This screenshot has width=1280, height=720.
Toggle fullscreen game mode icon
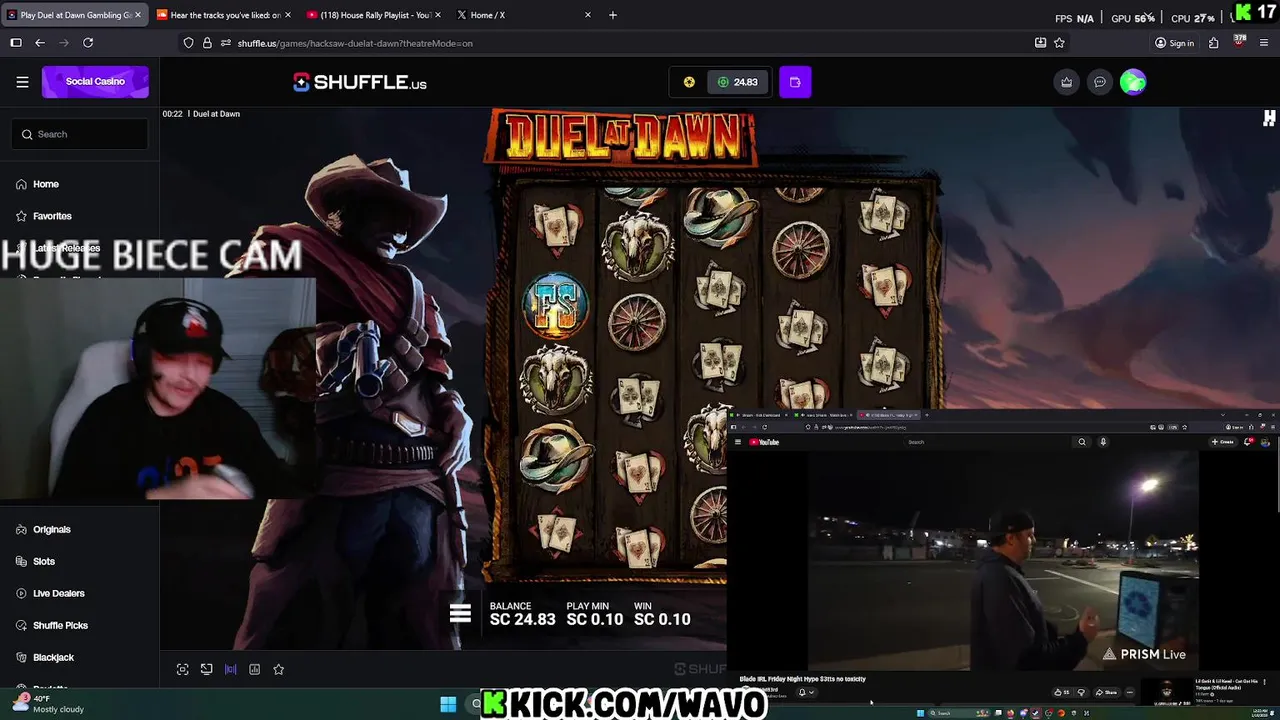[x=182, y=669]
